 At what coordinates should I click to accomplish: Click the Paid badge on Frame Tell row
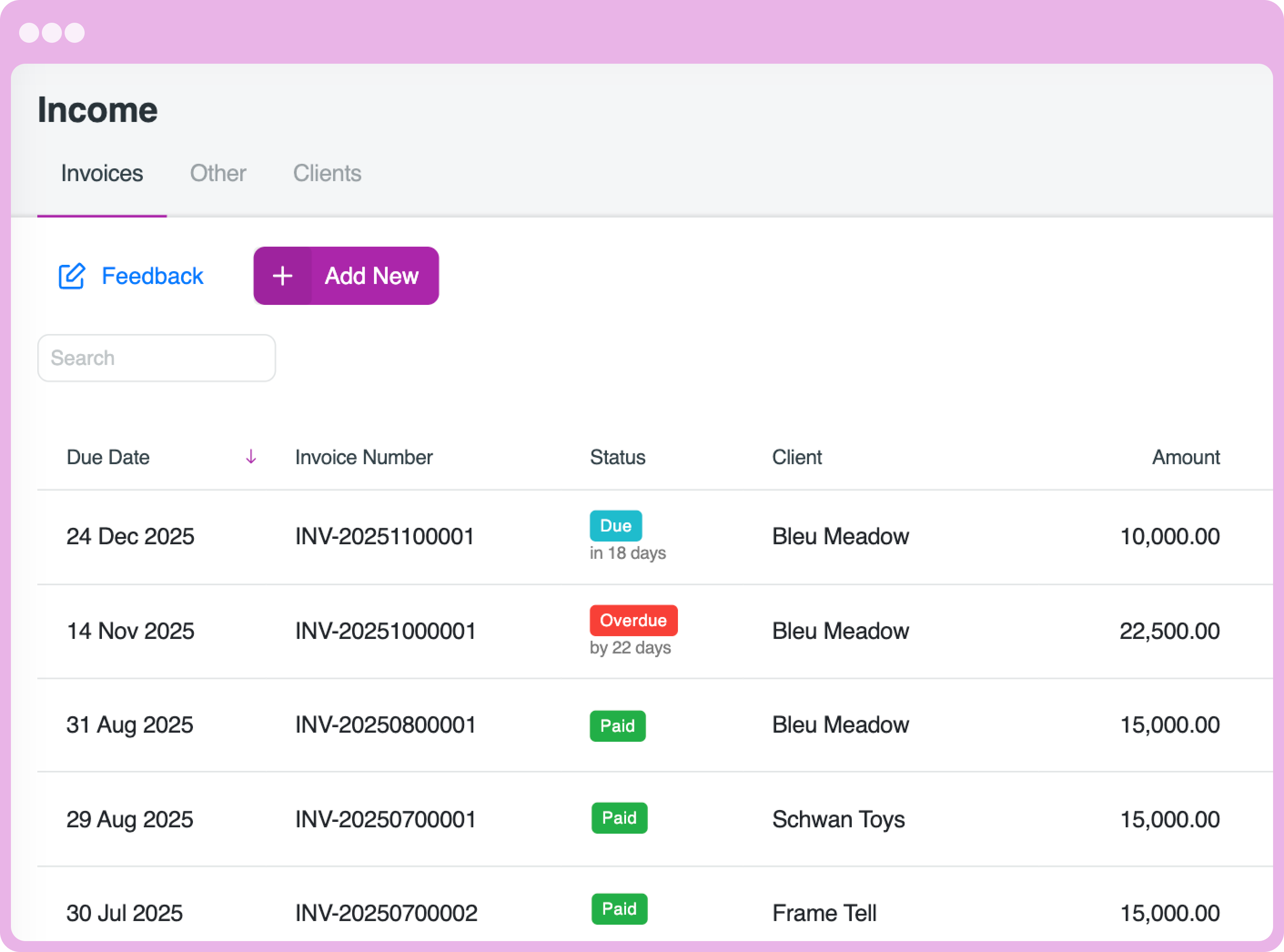[x=619, y=909]
